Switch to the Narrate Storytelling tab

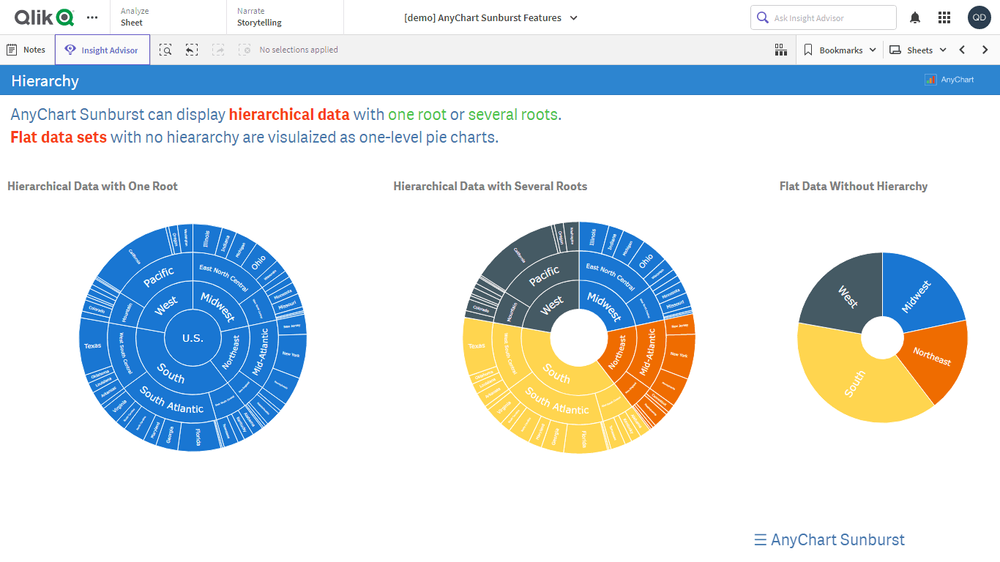[x=260, y=17]
